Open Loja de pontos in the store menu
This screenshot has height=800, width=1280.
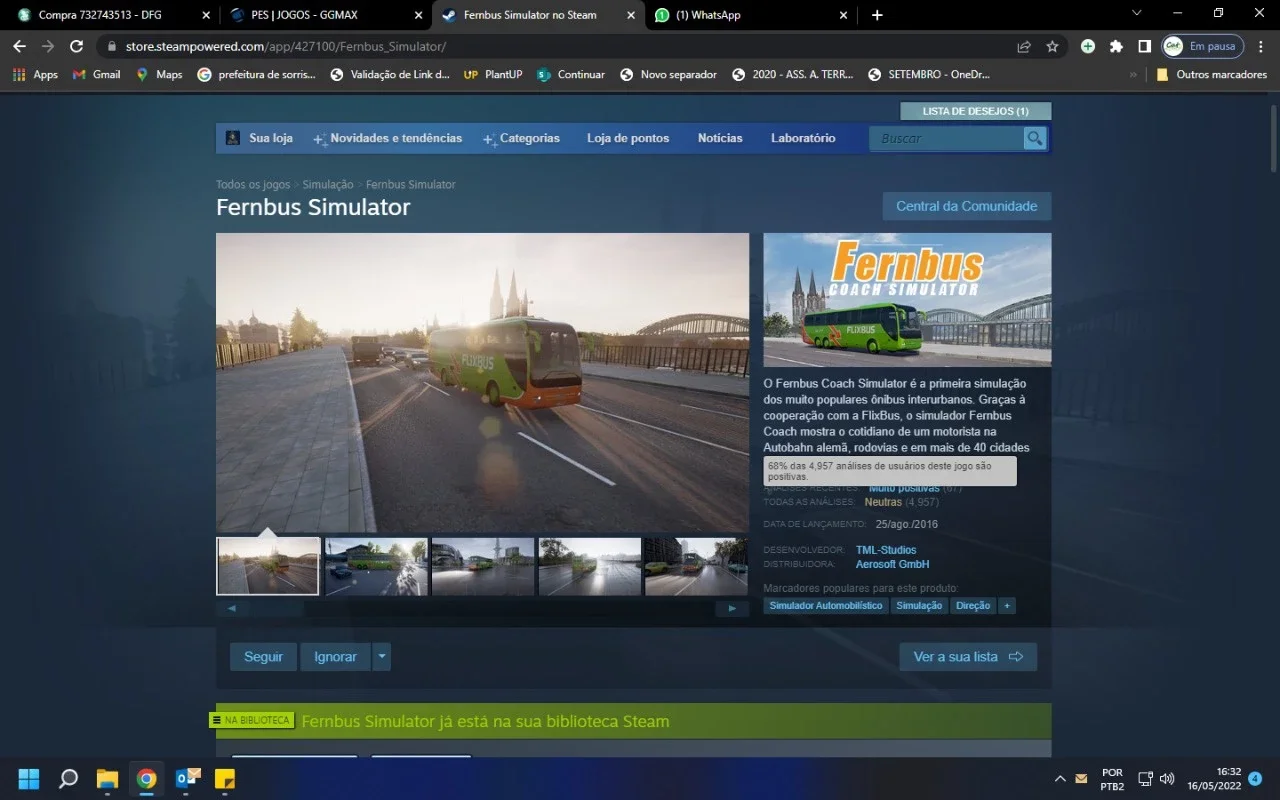[628, 138]
